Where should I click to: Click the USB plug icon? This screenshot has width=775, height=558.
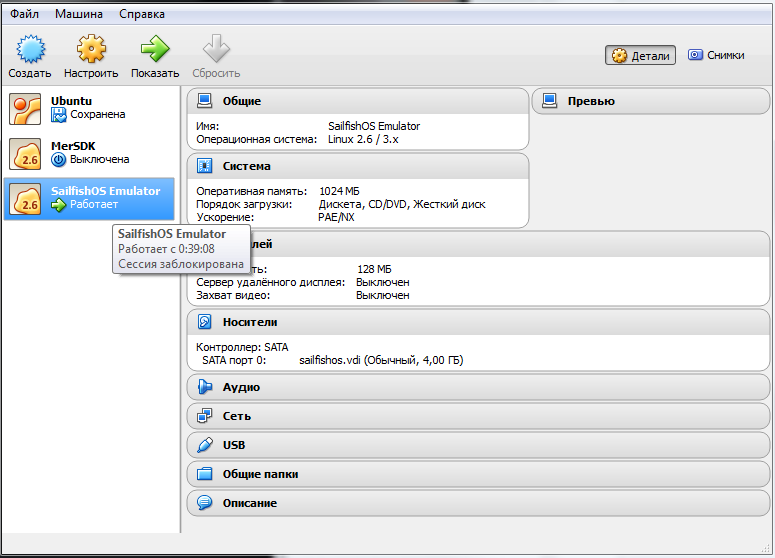tap(205, 445)
